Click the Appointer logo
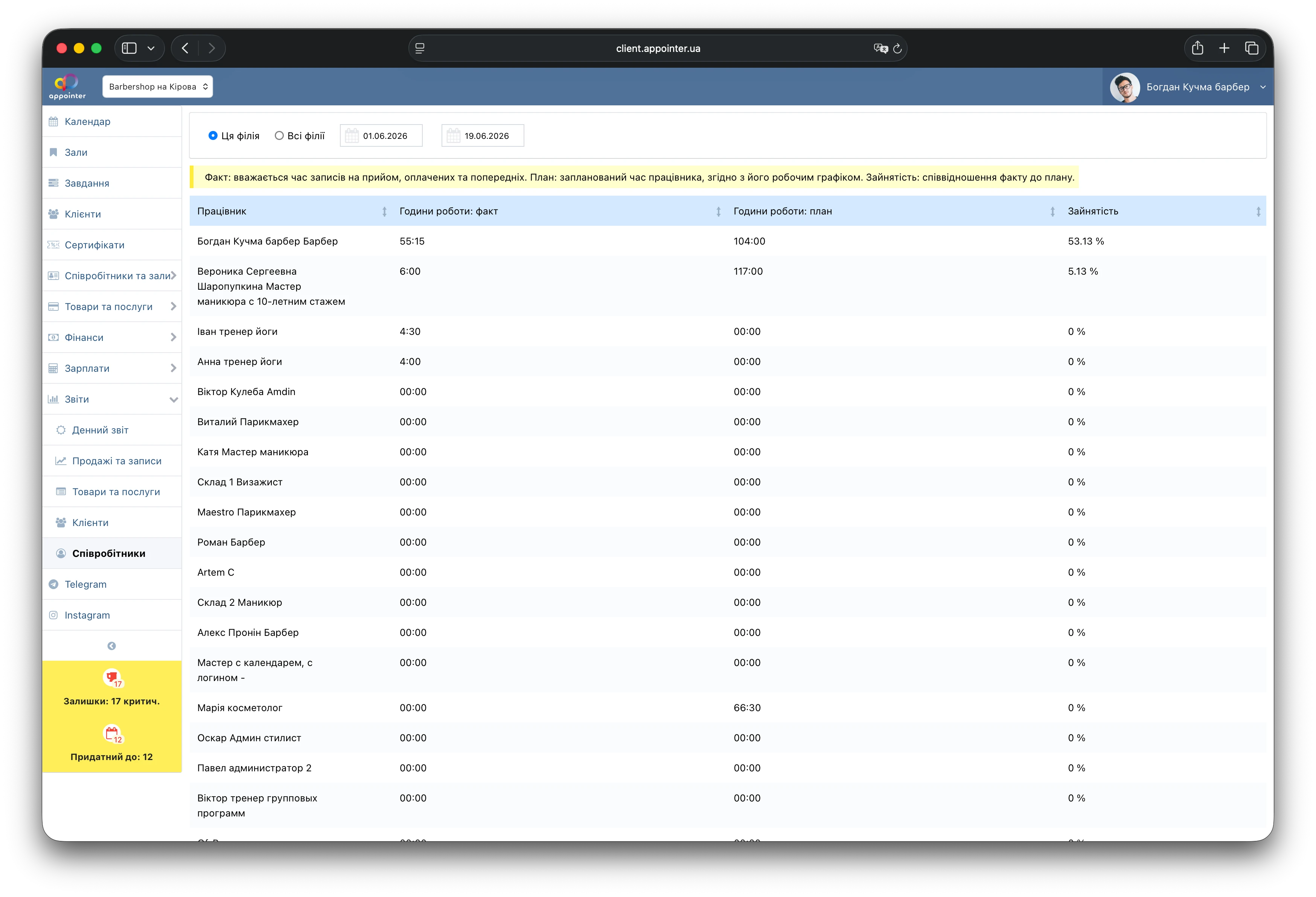Viewport: 1316px width, 897px height. click(x=67, y=87)
